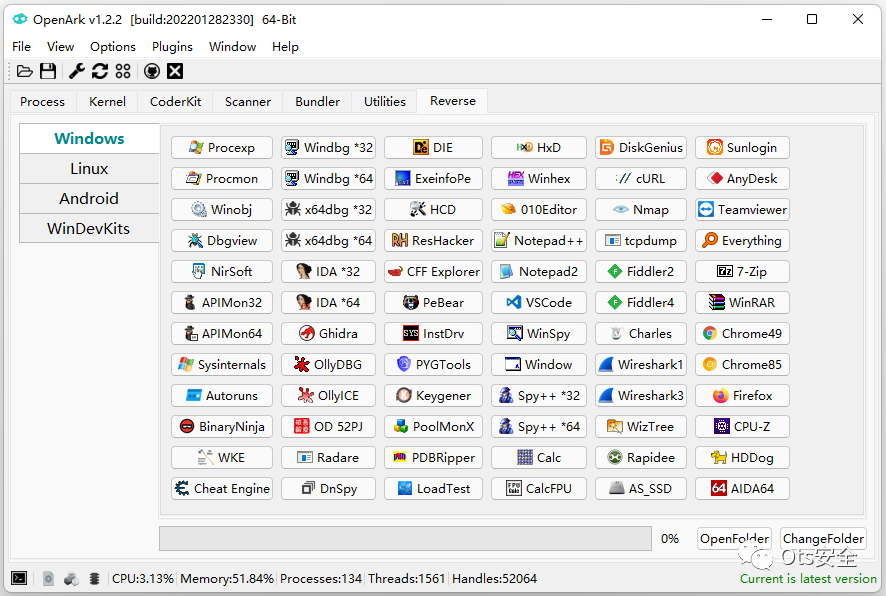Open Firefox browser tool

pyautogui.click(x=742, y=395)
